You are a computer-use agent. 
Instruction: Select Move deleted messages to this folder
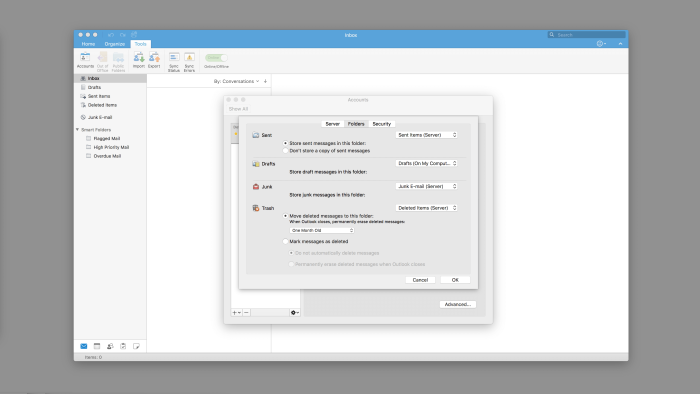point(285,216)
